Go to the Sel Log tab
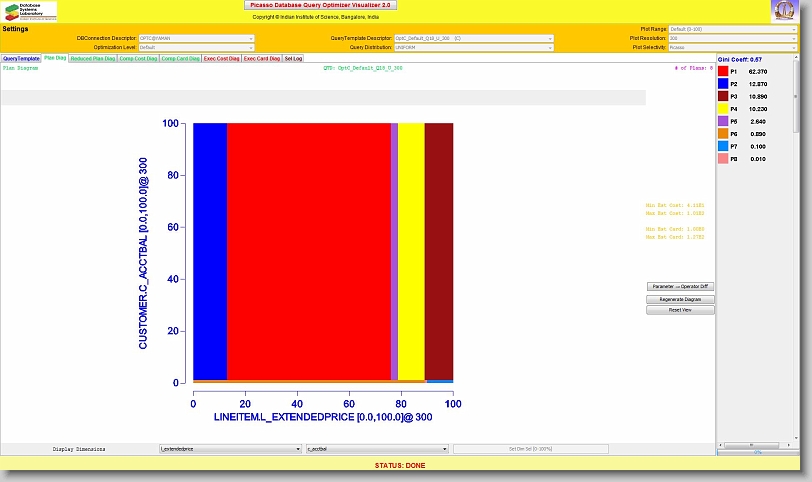Screen dimensions: 812x482 [293, 59]
